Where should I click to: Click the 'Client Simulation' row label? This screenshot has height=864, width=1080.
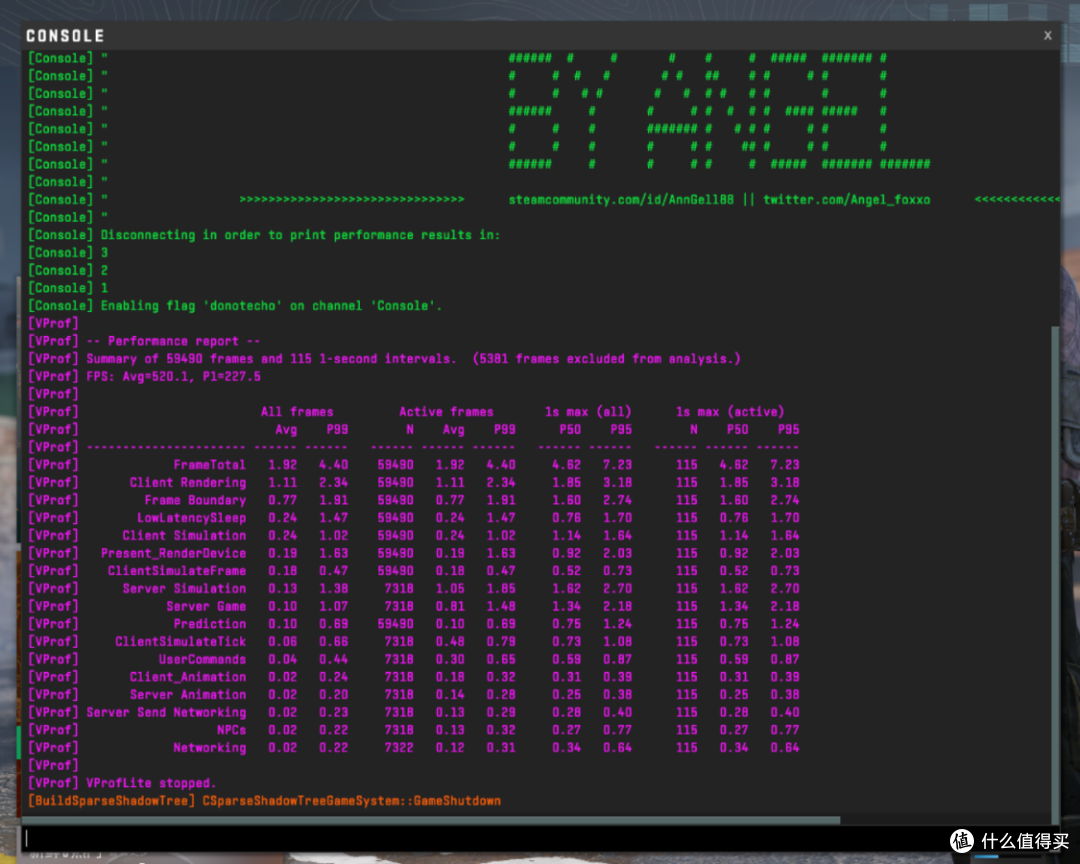[184, 535]
